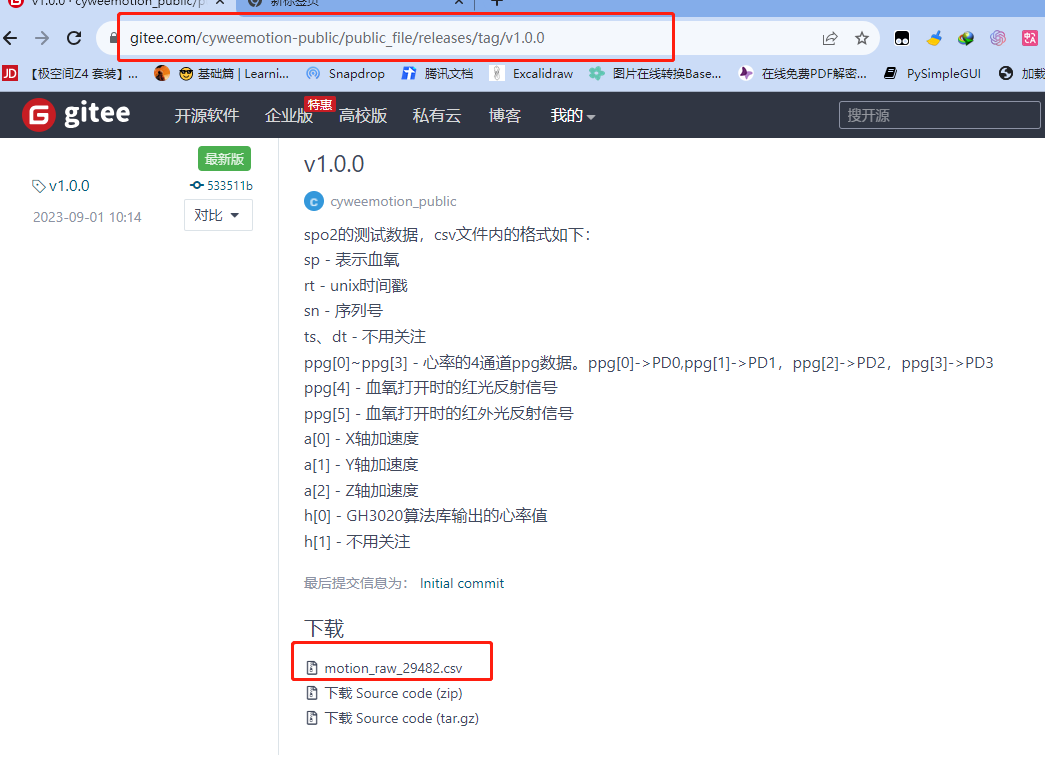Bookmark this page with the star icon
The width and height of the screenshot is (1045, 767).
pos(862,39)
